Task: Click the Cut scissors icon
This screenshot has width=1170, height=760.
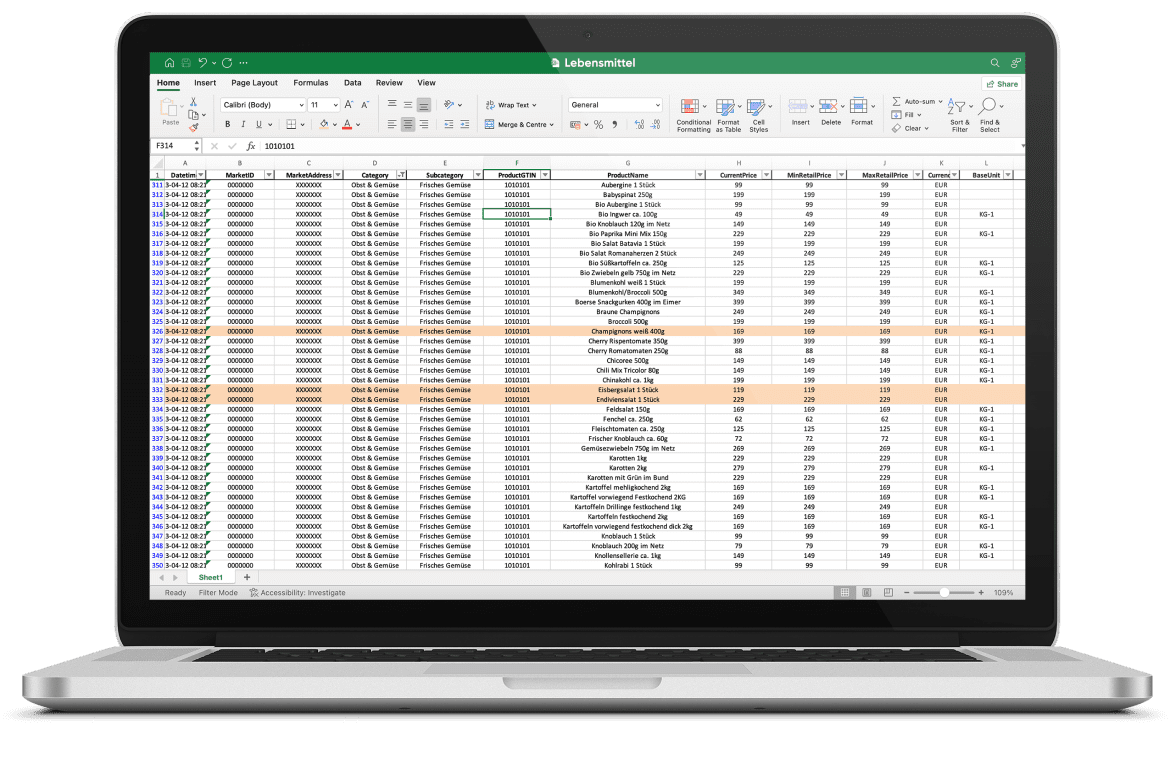Action: (x=194, y=102)
